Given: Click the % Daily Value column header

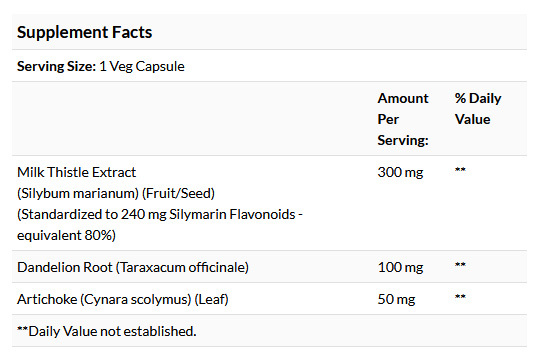Looking at the screenshot, I should [x=478, y=109].
